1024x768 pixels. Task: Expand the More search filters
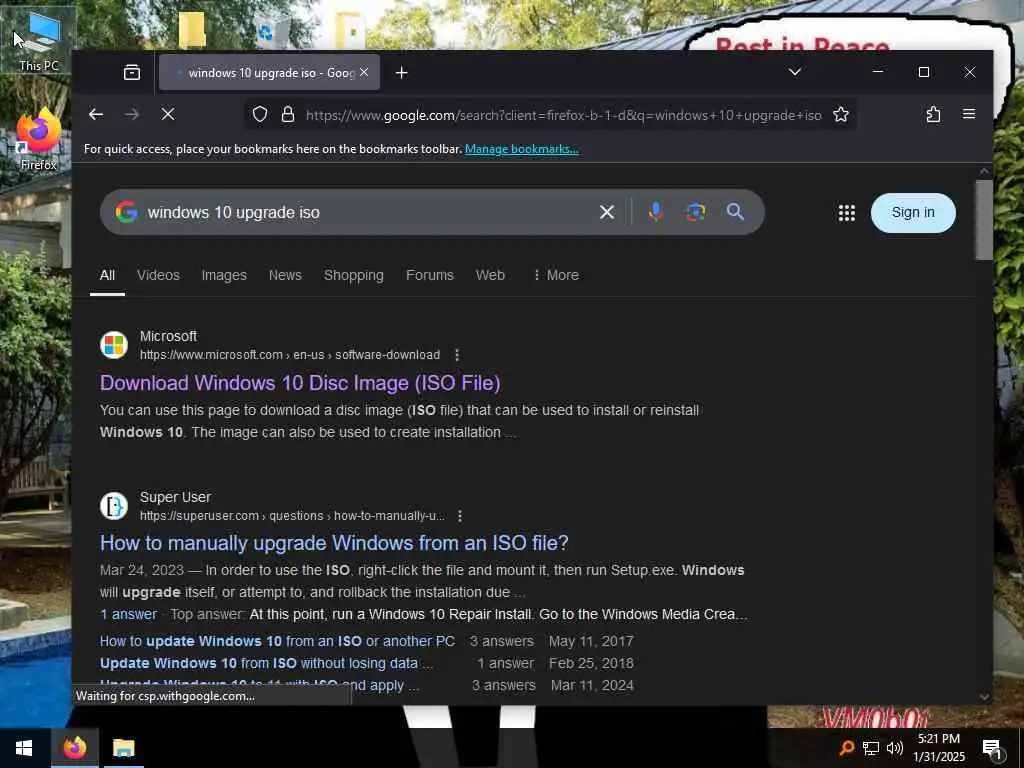(556, 276)
